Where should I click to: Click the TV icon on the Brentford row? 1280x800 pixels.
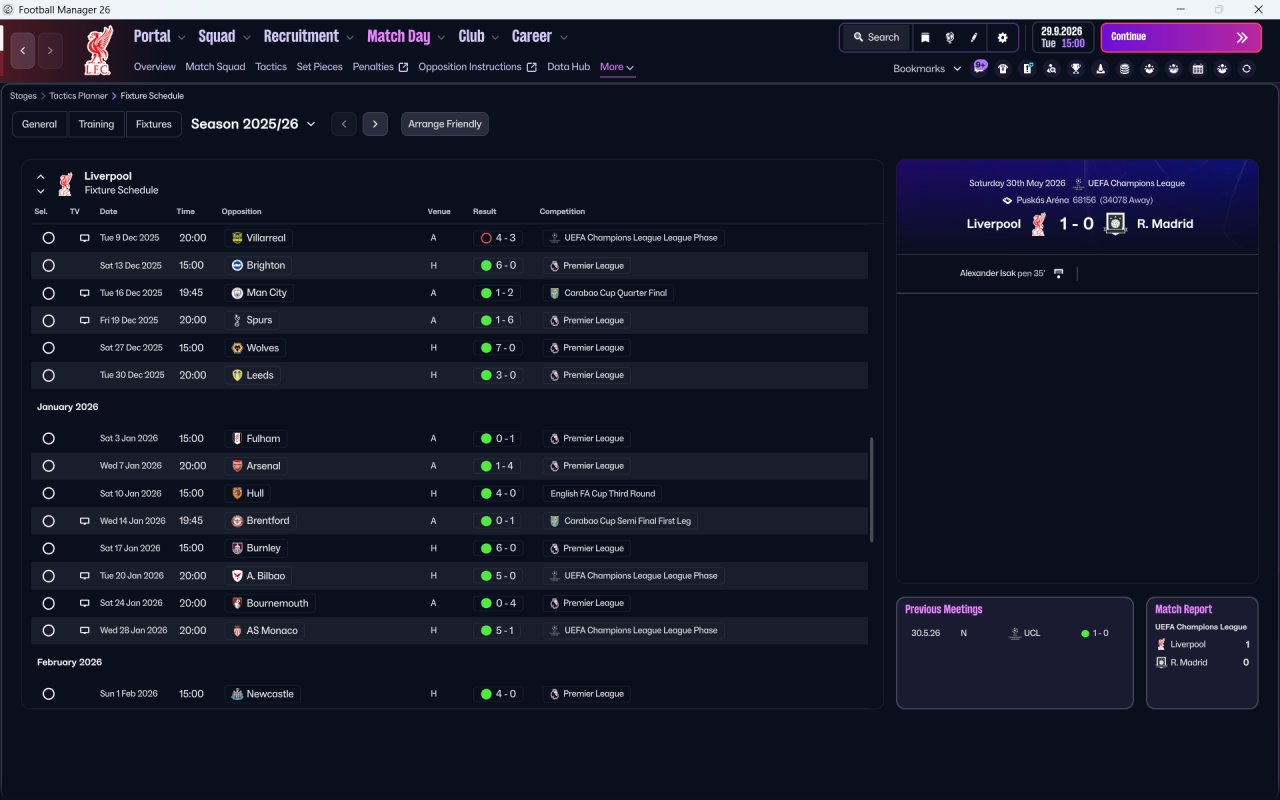pyautogui.click(x=85, y=521)
